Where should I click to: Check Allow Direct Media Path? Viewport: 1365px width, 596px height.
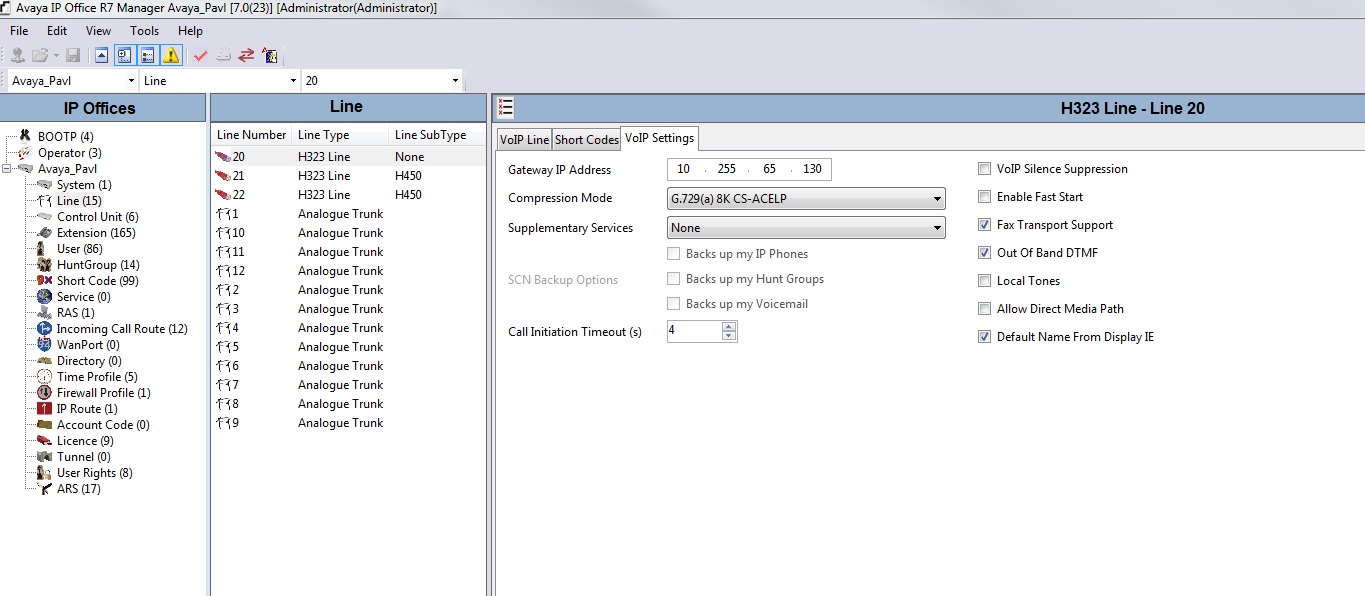pyautogui.click(x=985, y=309)
